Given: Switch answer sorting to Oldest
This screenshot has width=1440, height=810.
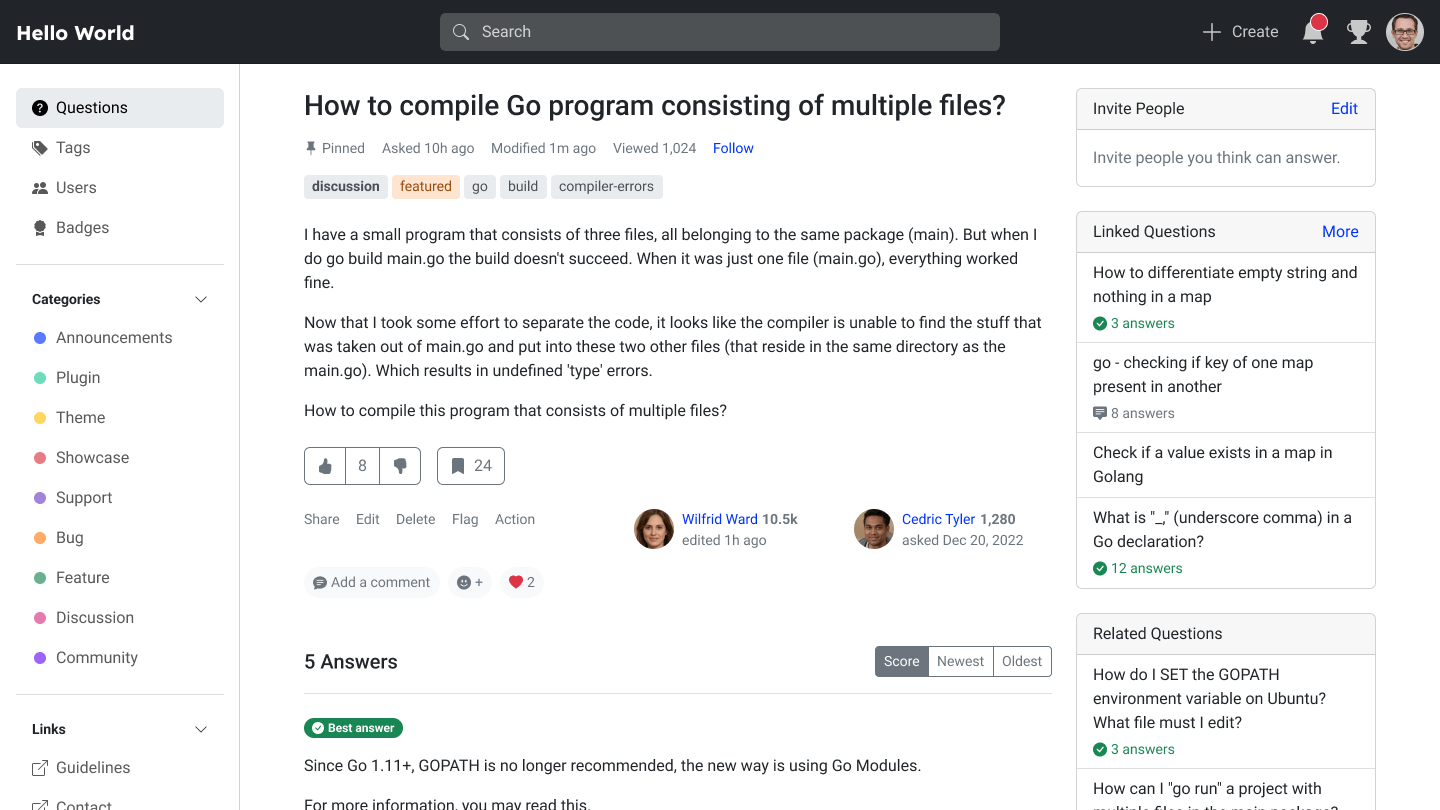Looking at the screenshot, I should (x=1021, y=661).
